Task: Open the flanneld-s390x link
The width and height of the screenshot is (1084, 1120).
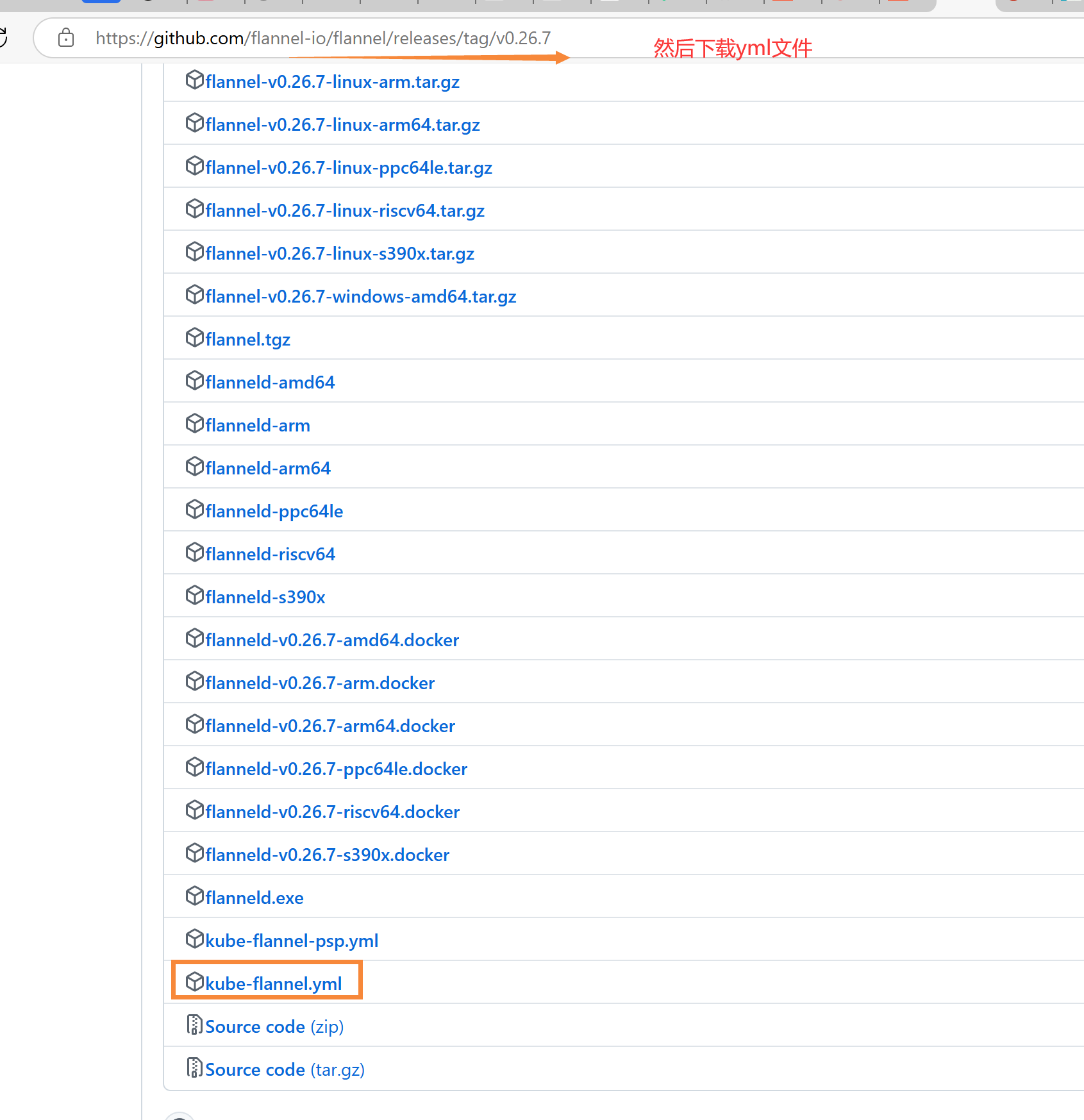Action: tap(265, 598)
